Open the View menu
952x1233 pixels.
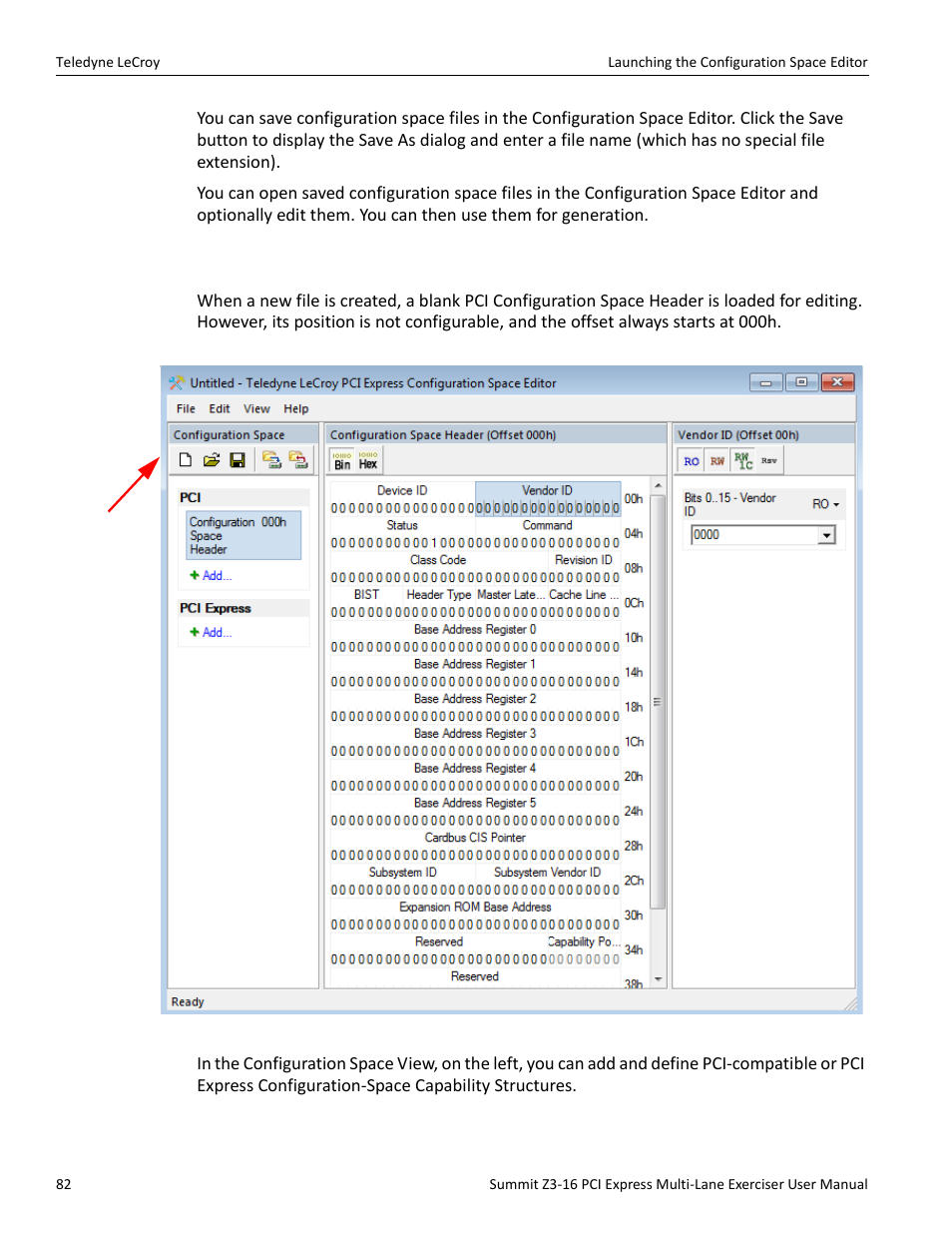(x=256, y=408)
